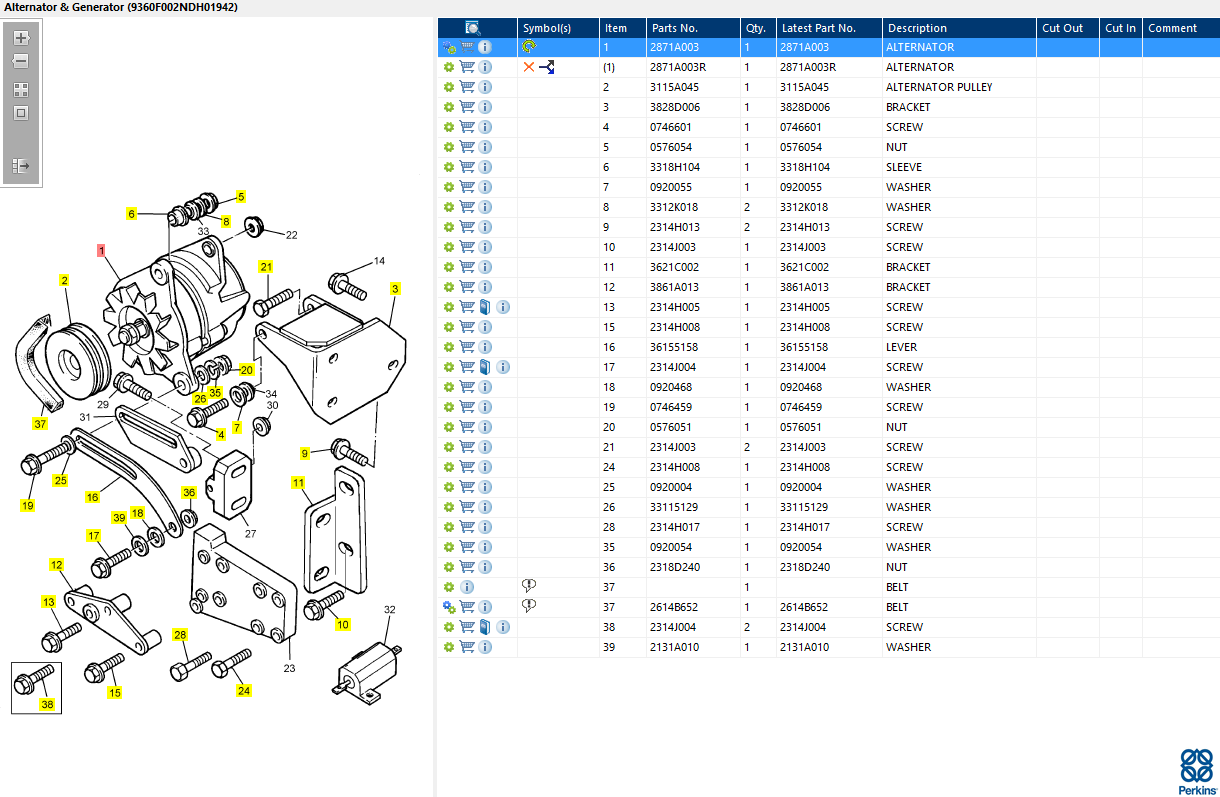Zoom out of the parts diagram
This screenshot has width=1220, height=797.
click(x=21, y=61)
